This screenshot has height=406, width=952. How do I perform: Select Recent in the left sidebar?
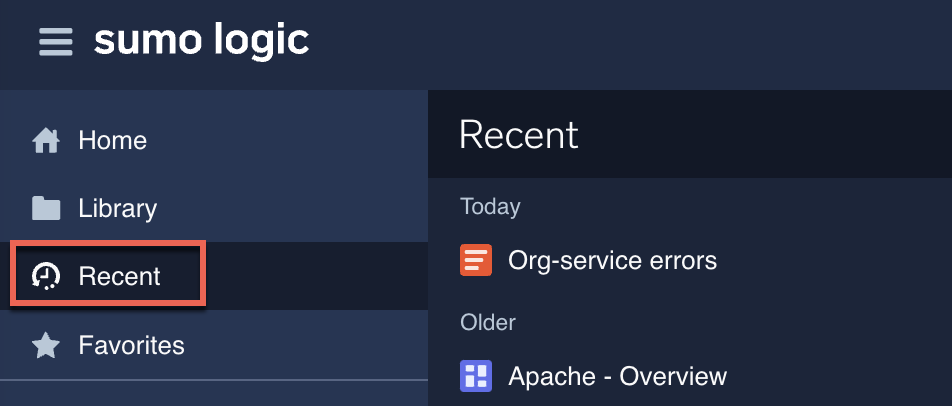click(x=119, y=276)
